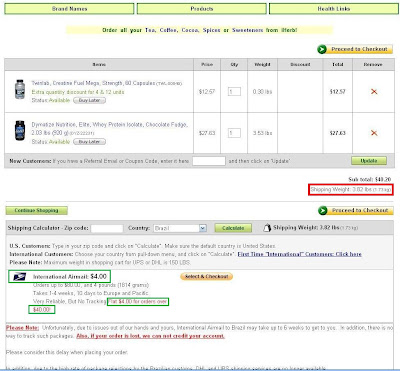Click the scale icon next to Shipping Weight
The width and height of the screenshot is (400, 371).
coord(267,228)
